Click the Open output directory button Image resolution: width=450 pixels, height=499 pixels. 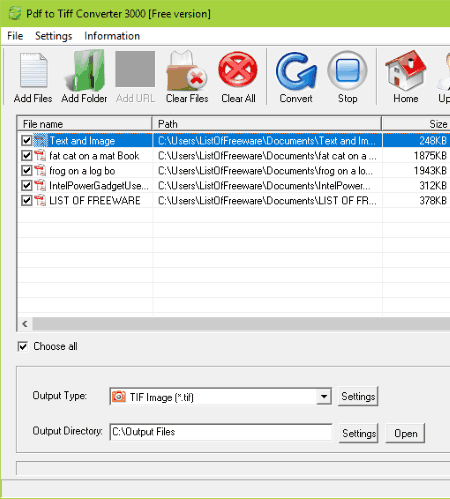click(405, 433)
